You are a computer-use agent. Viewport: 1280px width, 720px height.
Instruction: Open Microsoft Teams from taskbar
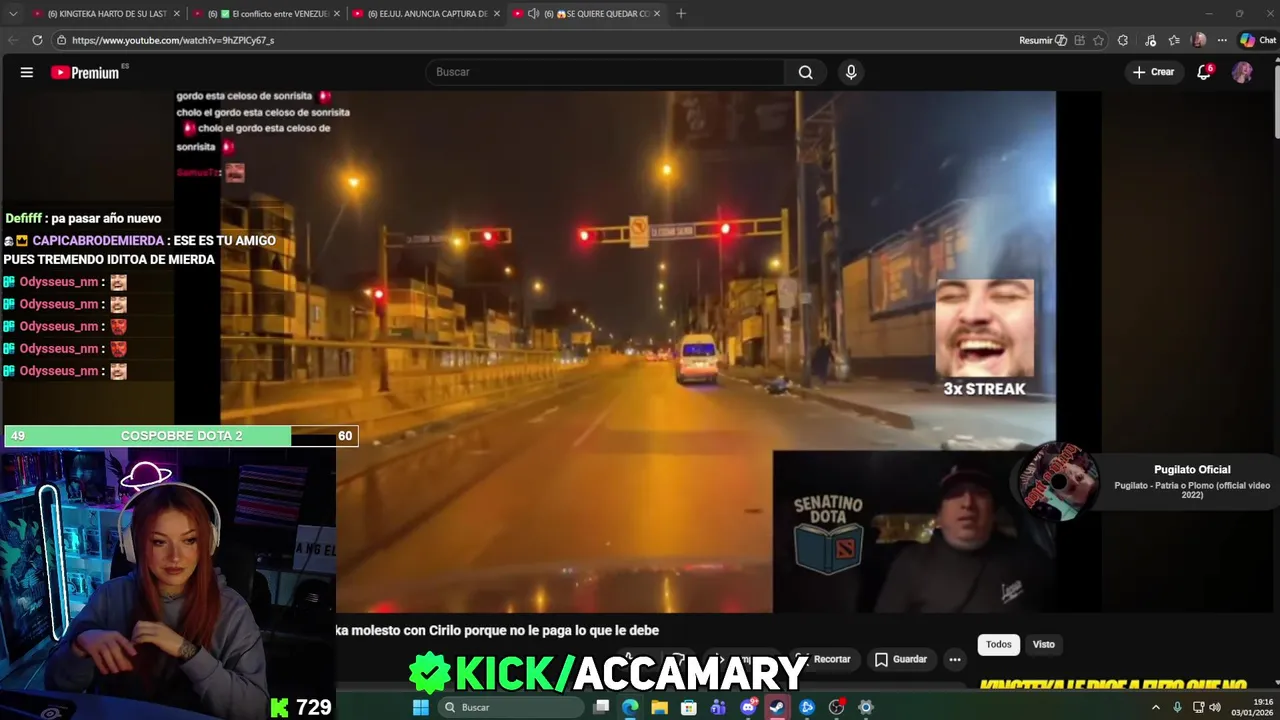[718, 707]
